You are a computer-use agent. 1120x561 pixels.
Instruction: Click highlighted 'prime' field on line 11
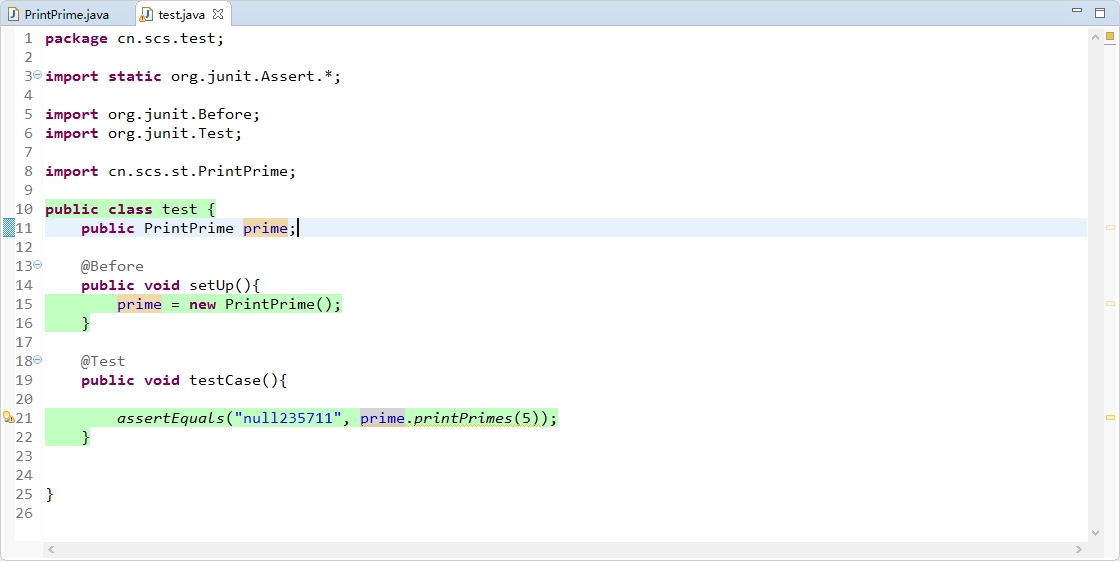coord(265,228)
